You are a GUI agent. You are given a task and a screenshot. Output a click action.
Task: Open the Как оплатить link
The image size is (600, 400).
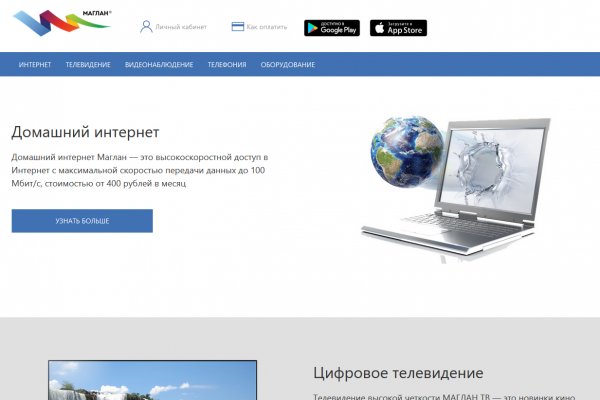[x=264, y=27]
